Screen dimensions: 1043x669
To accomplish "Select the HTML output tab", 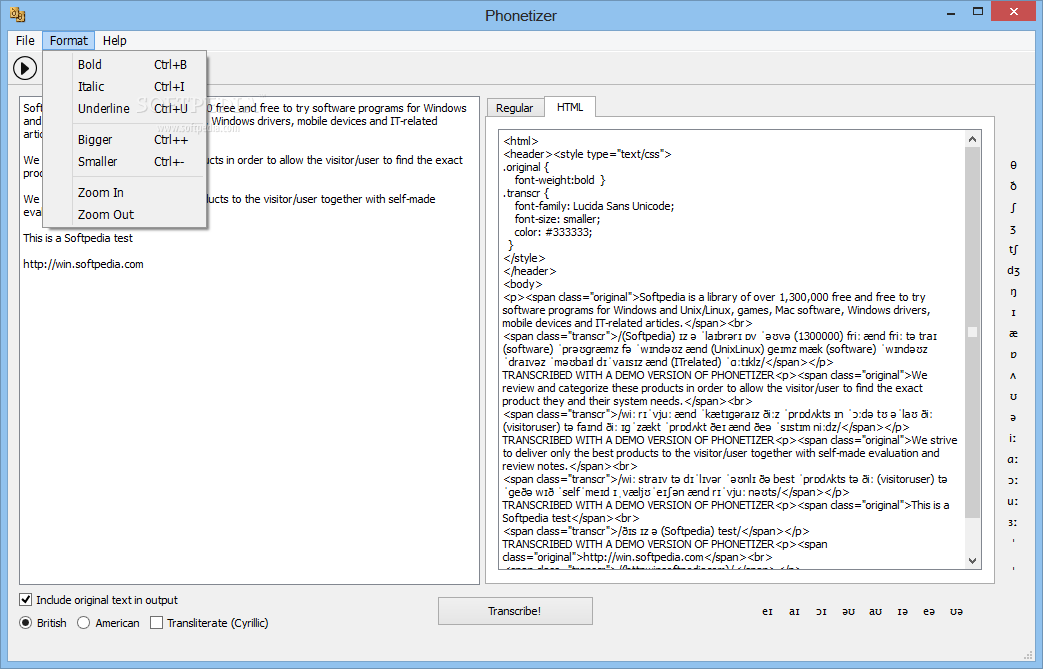I will pyautogui.click(x=570, y=107).
